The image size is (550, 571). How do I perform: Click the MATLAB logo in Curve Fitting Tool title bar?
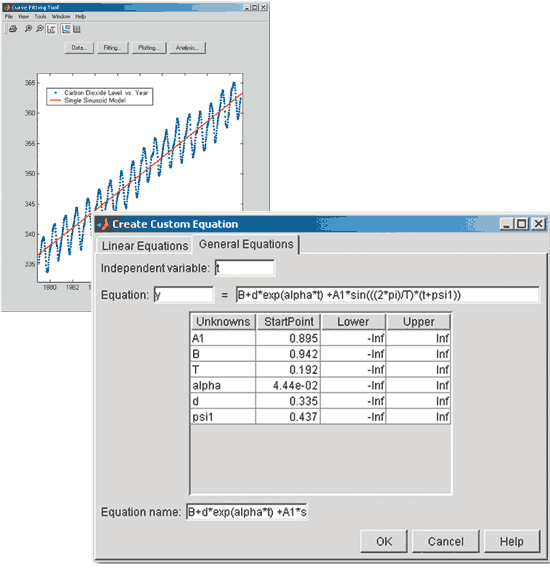click(x=7, y=7)
